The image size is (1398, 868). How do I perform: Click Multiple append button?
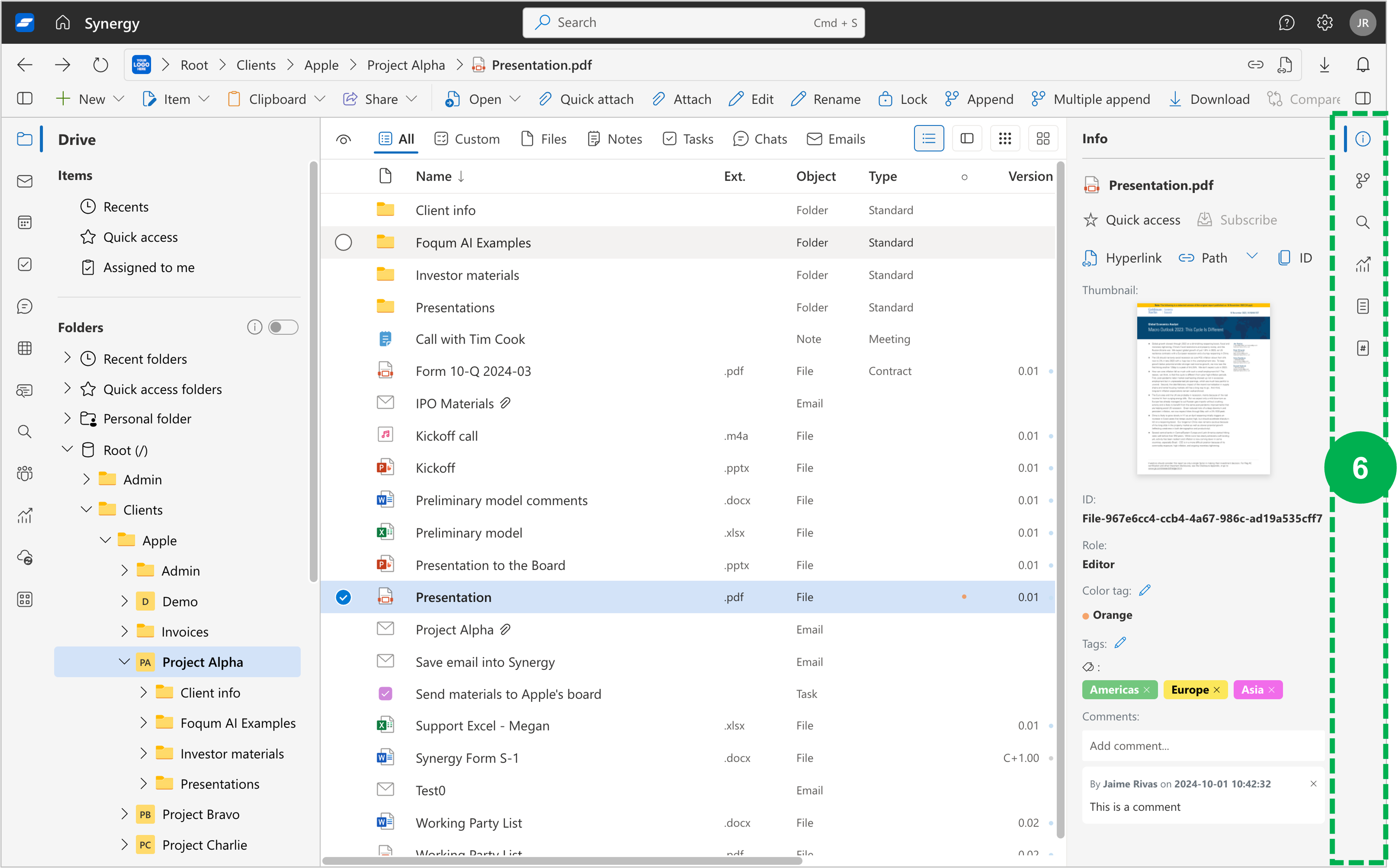(x=1090, y=99)
